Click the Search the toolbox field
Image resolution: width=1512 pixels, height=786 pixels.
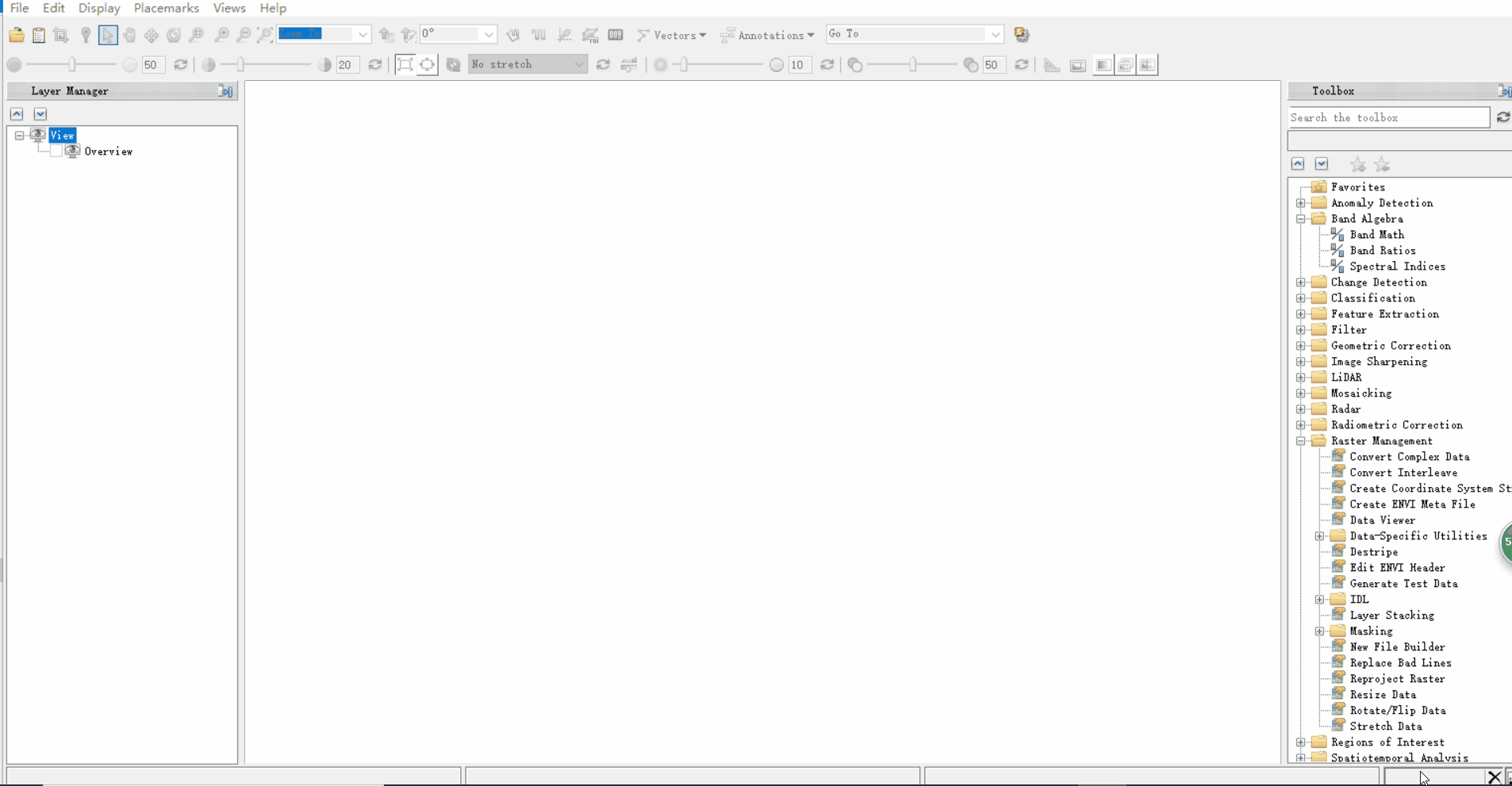[1389, 117]
